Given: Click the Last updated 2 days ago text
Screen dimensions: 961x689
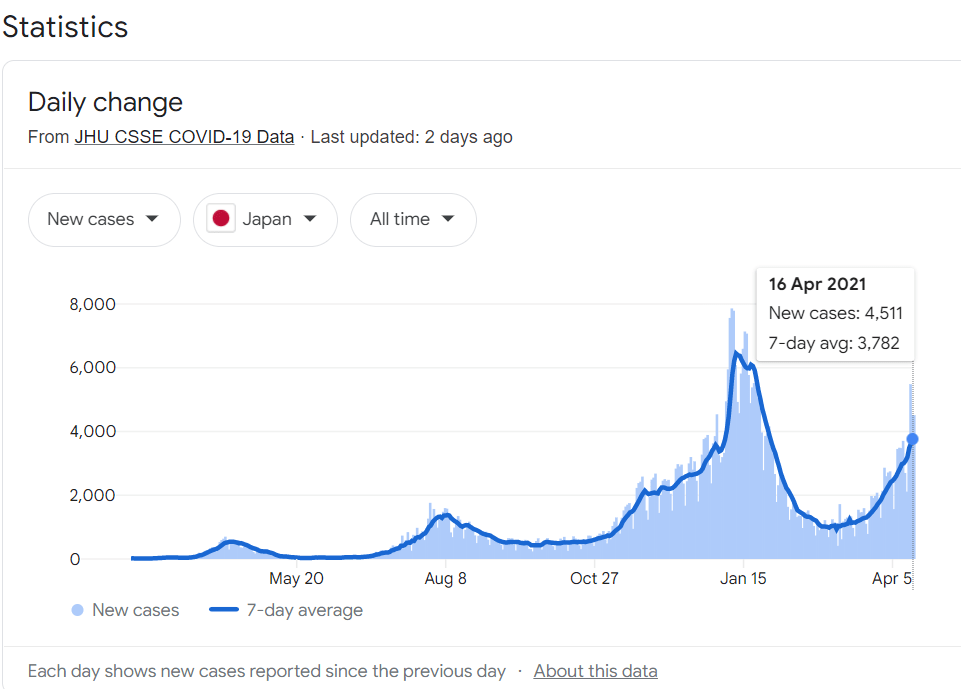Looking at the screenshot, I should (x=411, y=137).
